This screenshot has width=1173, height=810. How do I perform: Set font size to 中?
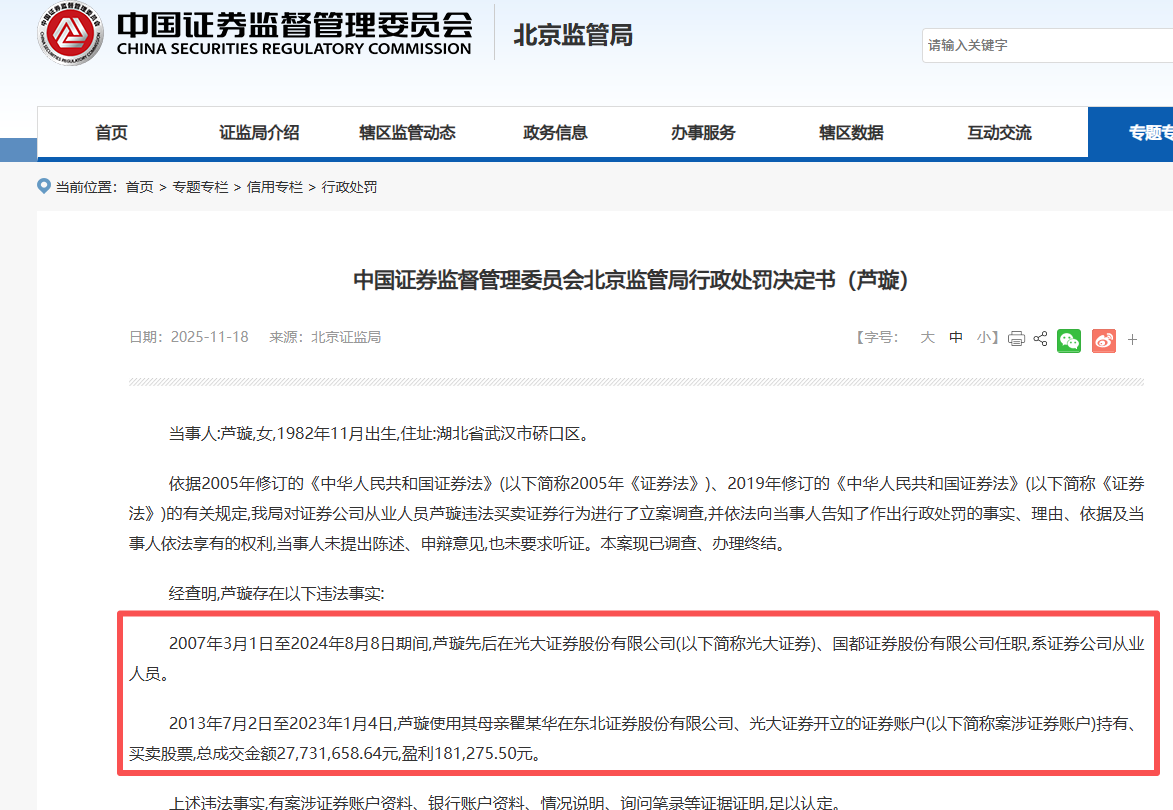pos(955,339)
